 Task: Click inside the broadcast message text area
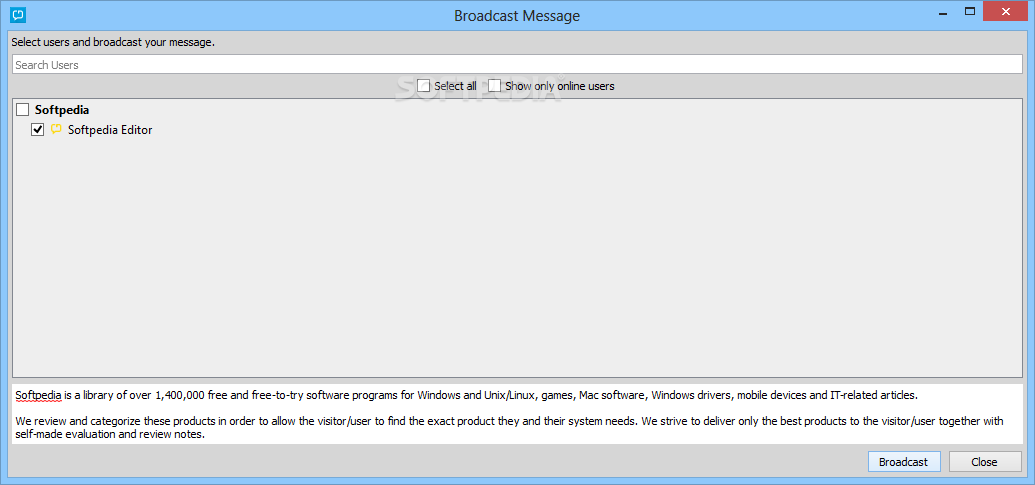coord(518,414)
